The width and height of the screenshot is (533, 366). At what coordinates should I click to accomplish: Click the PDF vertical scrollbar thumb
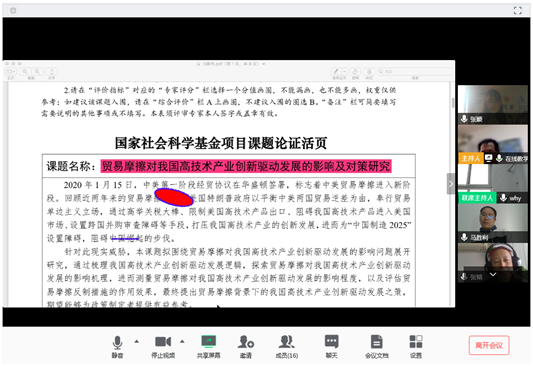point(453,103)
